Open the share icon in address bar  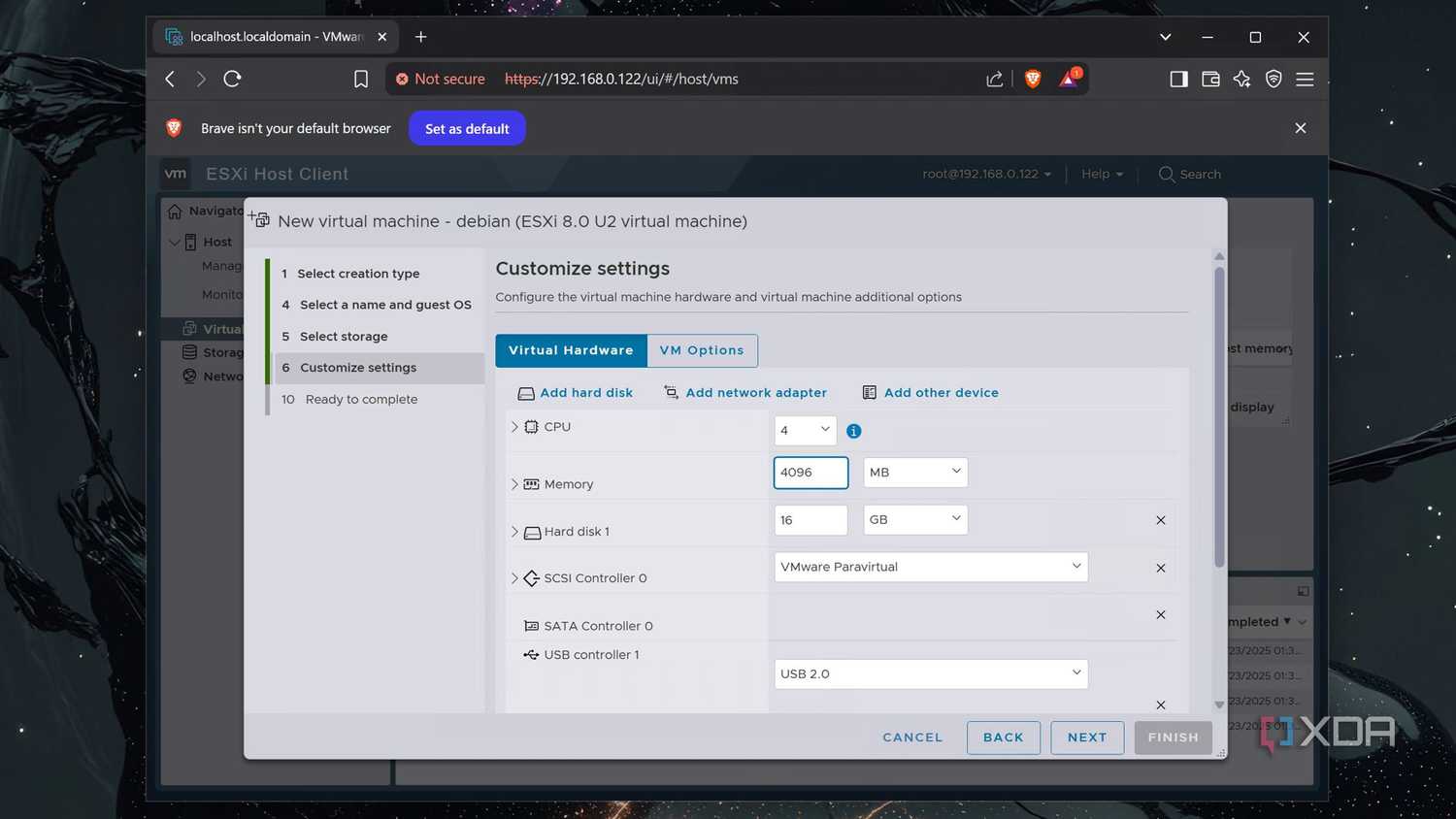(994, 80)
